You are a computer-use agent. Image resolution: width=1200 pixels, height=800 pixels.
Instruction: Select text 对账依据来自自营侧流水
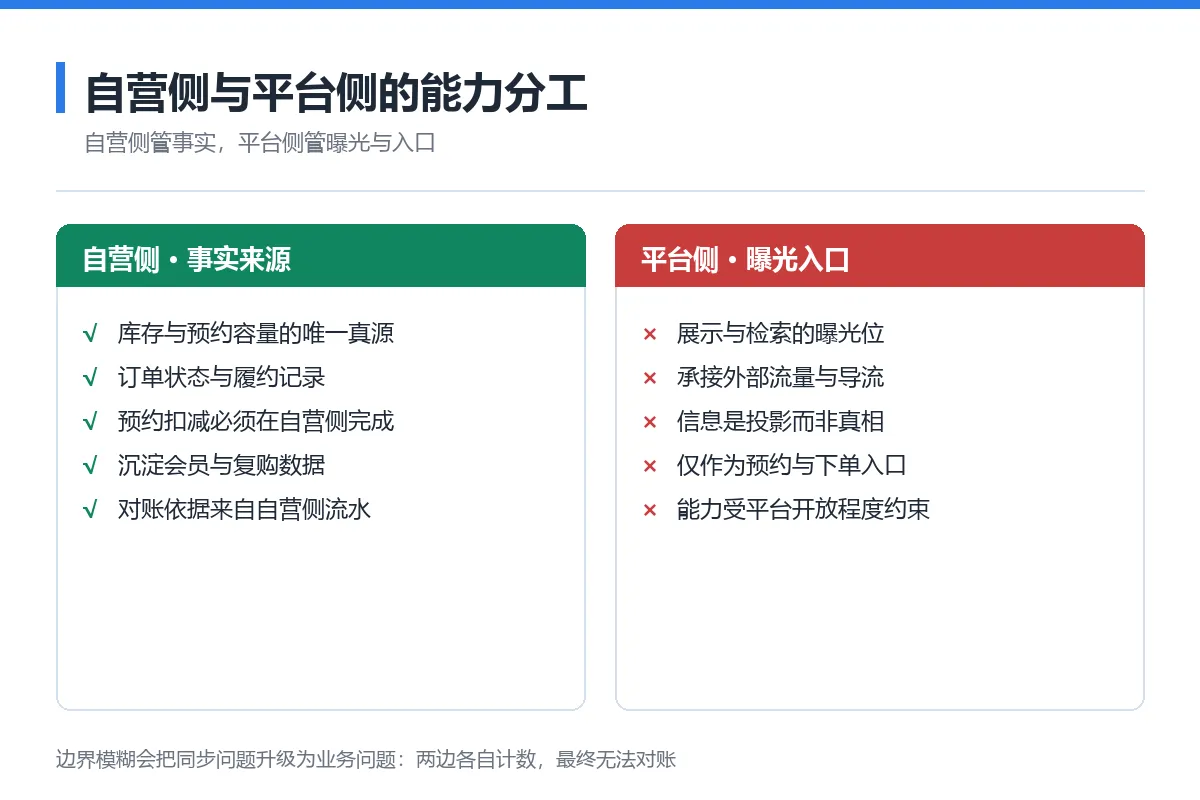(244, 510)
